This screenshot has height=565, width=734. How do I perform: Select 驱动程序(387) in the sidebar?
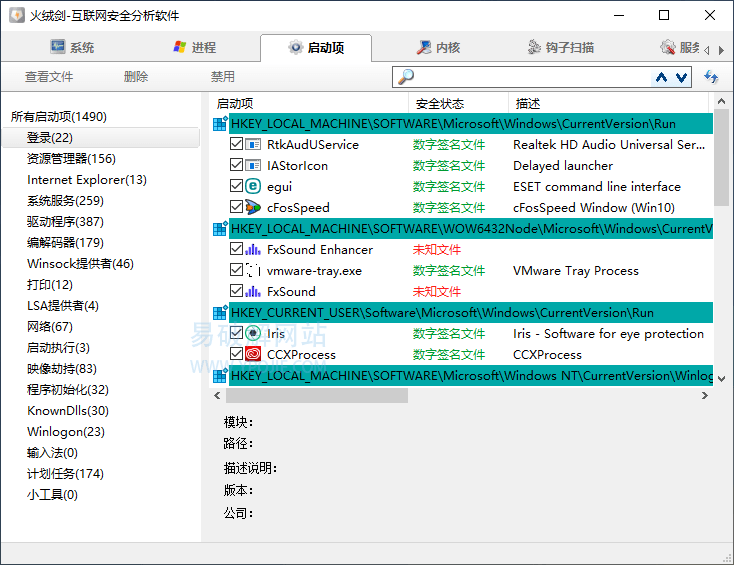pos(65,221)
